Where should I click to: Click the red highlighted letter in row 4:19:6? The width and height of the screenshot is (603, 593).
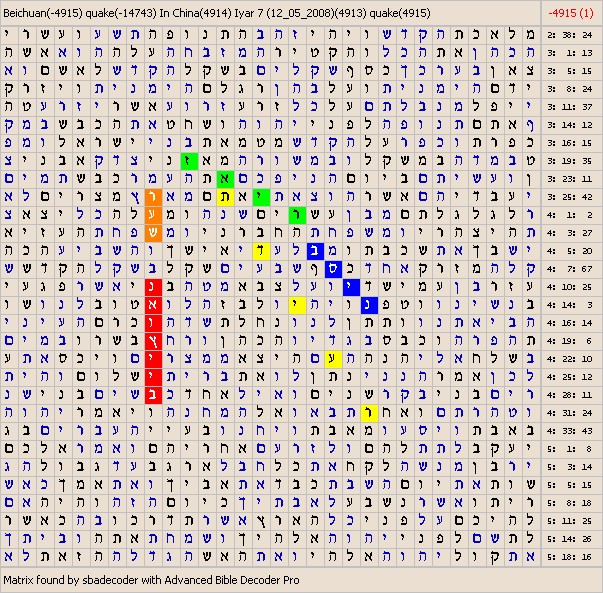tap(153, 341)
